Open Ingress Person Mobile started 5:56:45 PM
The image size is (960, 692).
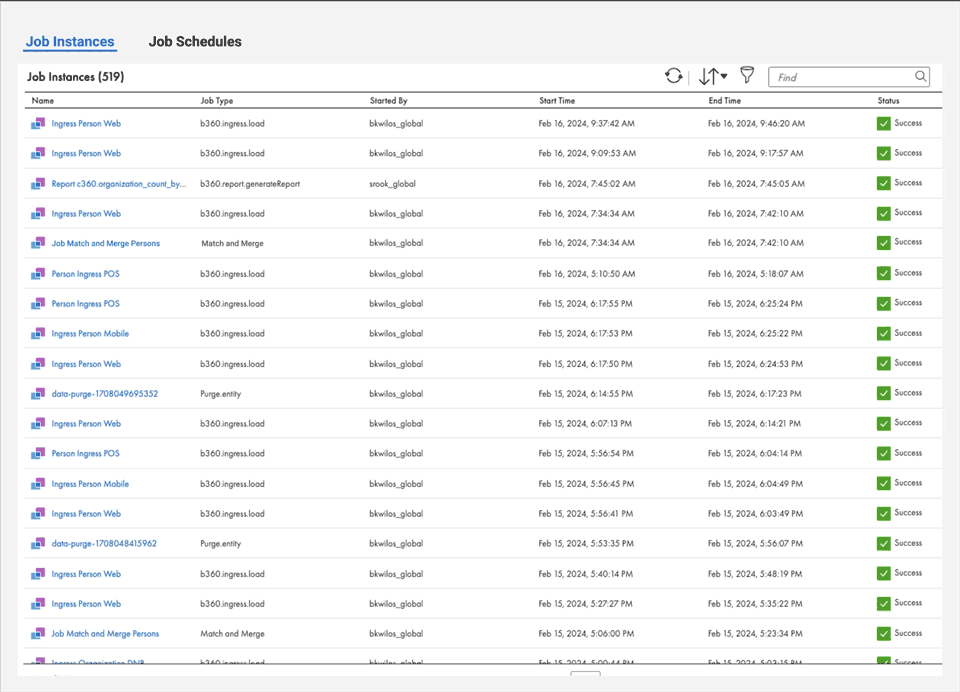(90, 484)
